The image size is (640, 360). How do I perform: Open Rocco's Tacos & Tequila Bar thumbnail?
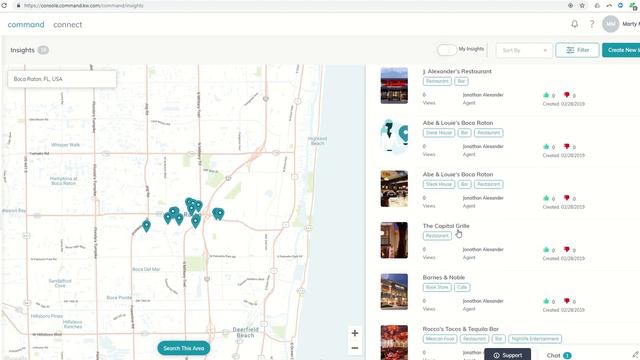pos(394,342)
